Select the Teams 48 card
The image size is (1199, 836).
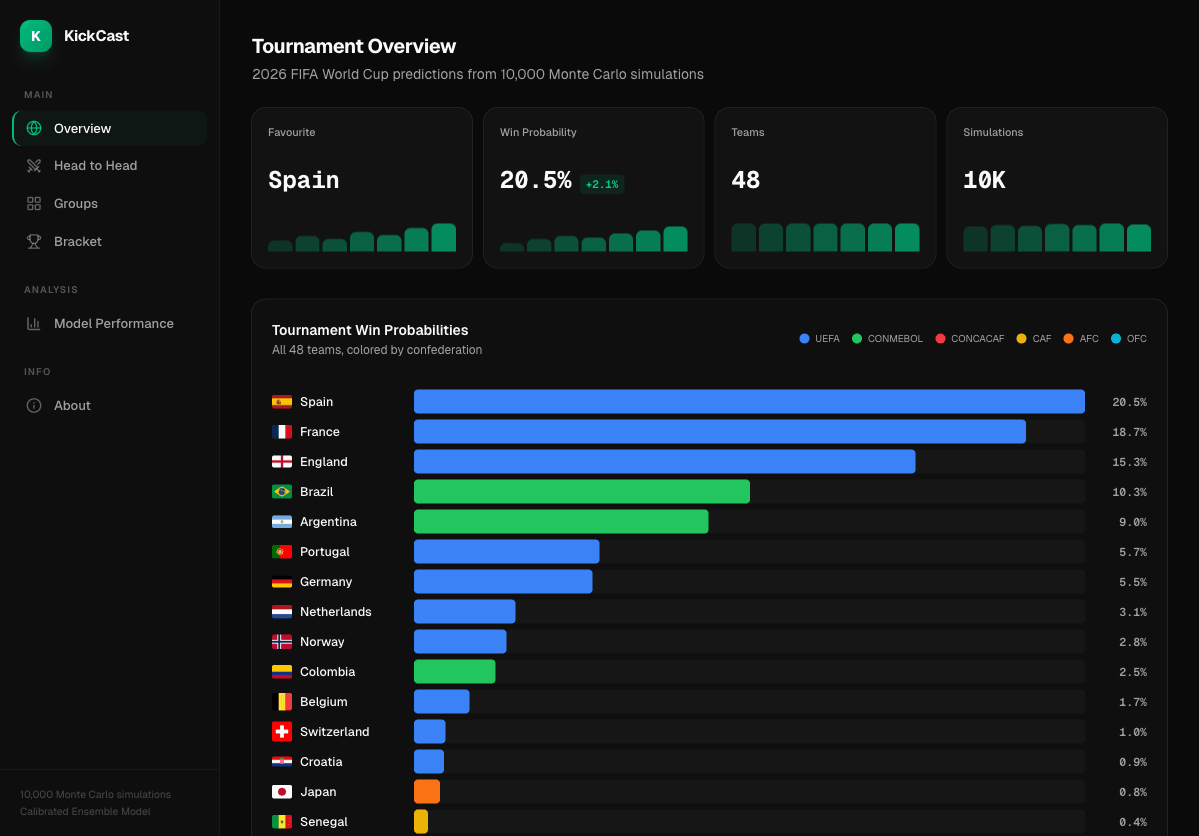825,188
